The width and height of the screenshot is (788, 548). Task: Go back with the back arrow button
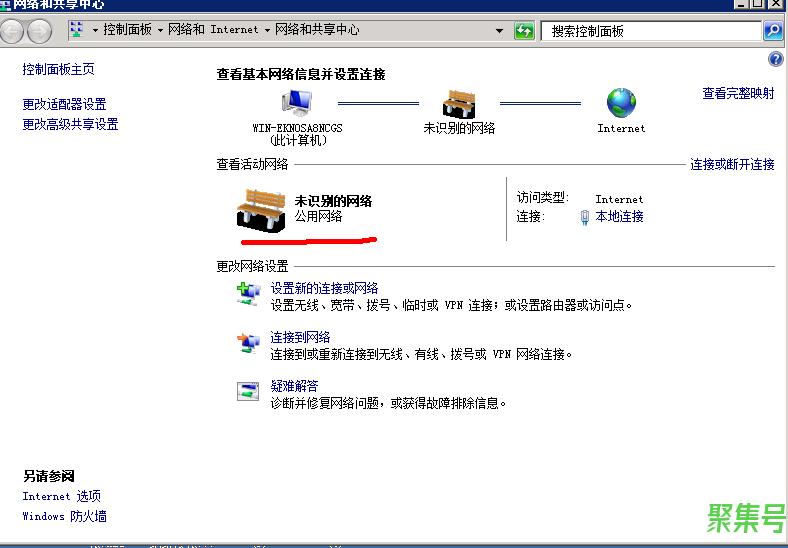click(13, 31)
